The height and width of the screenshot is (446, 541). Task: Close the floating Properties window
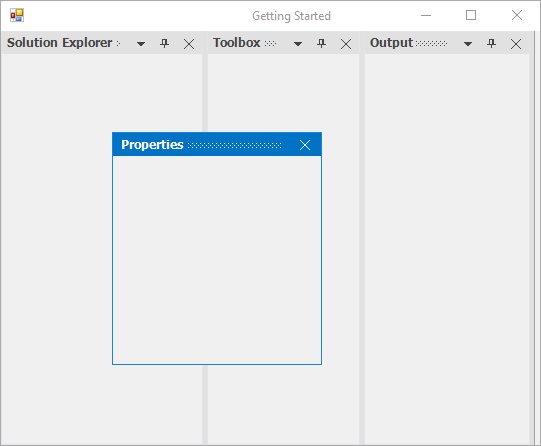[x=305, y=145]
